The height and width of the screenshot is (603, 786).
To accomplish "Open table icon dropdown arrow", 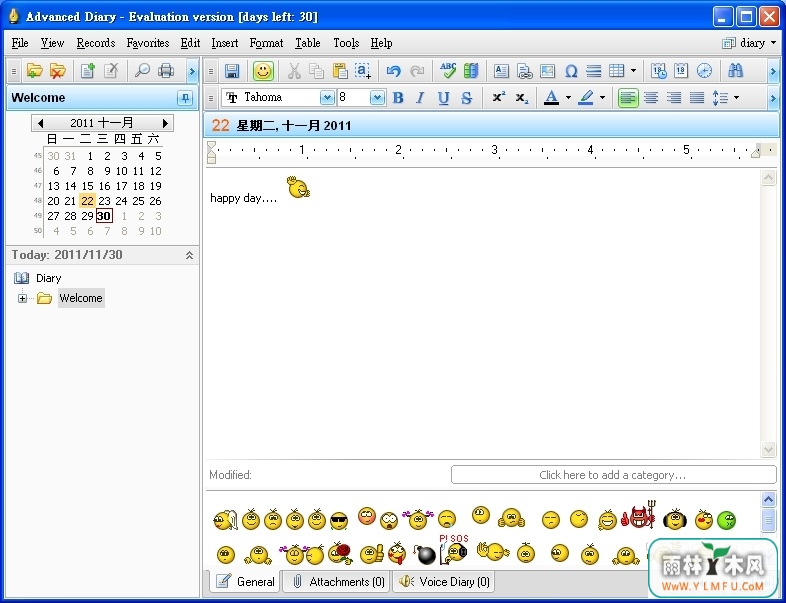I will (x=633, y=71).
